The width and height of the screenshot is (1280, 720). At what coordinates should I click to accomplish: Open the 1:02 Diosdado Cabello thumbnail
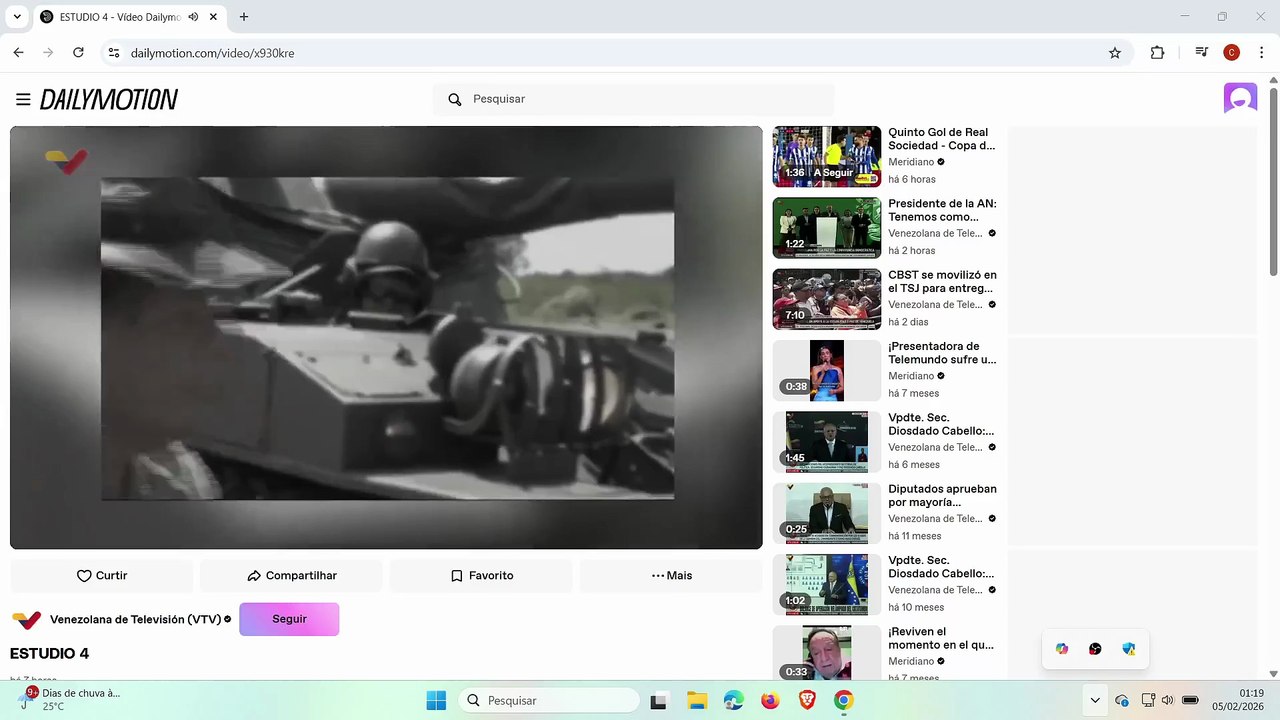(x=827, y=585)
